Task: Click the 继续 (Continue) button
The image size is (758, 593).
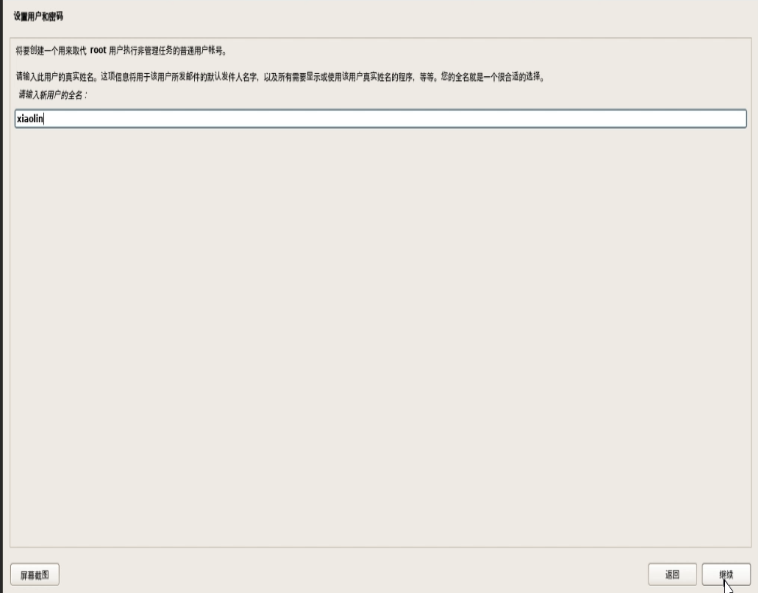Action: pyautogui.click(x=726, y=574)
